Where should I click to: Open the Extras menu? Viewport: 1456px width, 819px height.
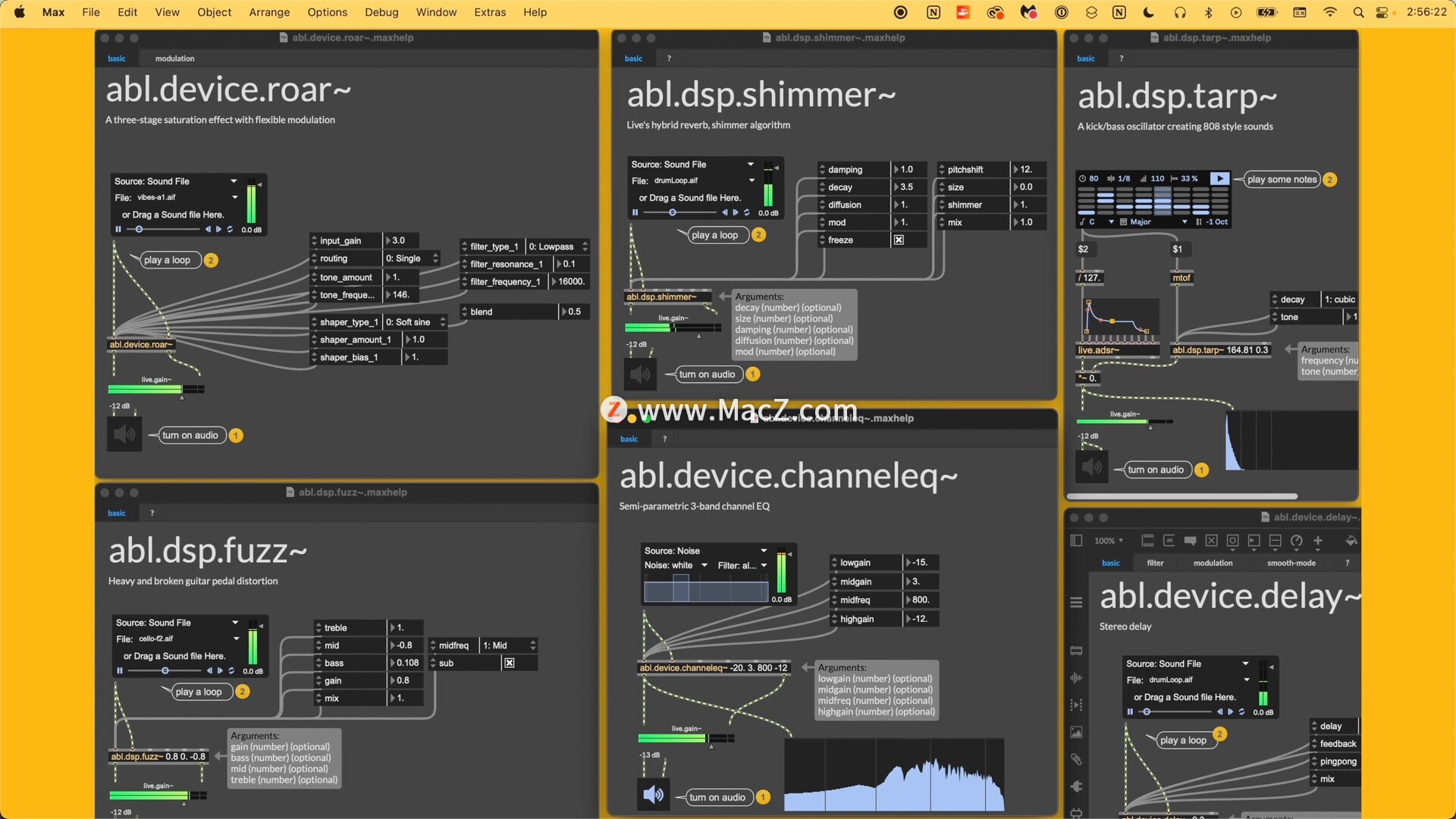pyautogui.click(x=490, y=12)
